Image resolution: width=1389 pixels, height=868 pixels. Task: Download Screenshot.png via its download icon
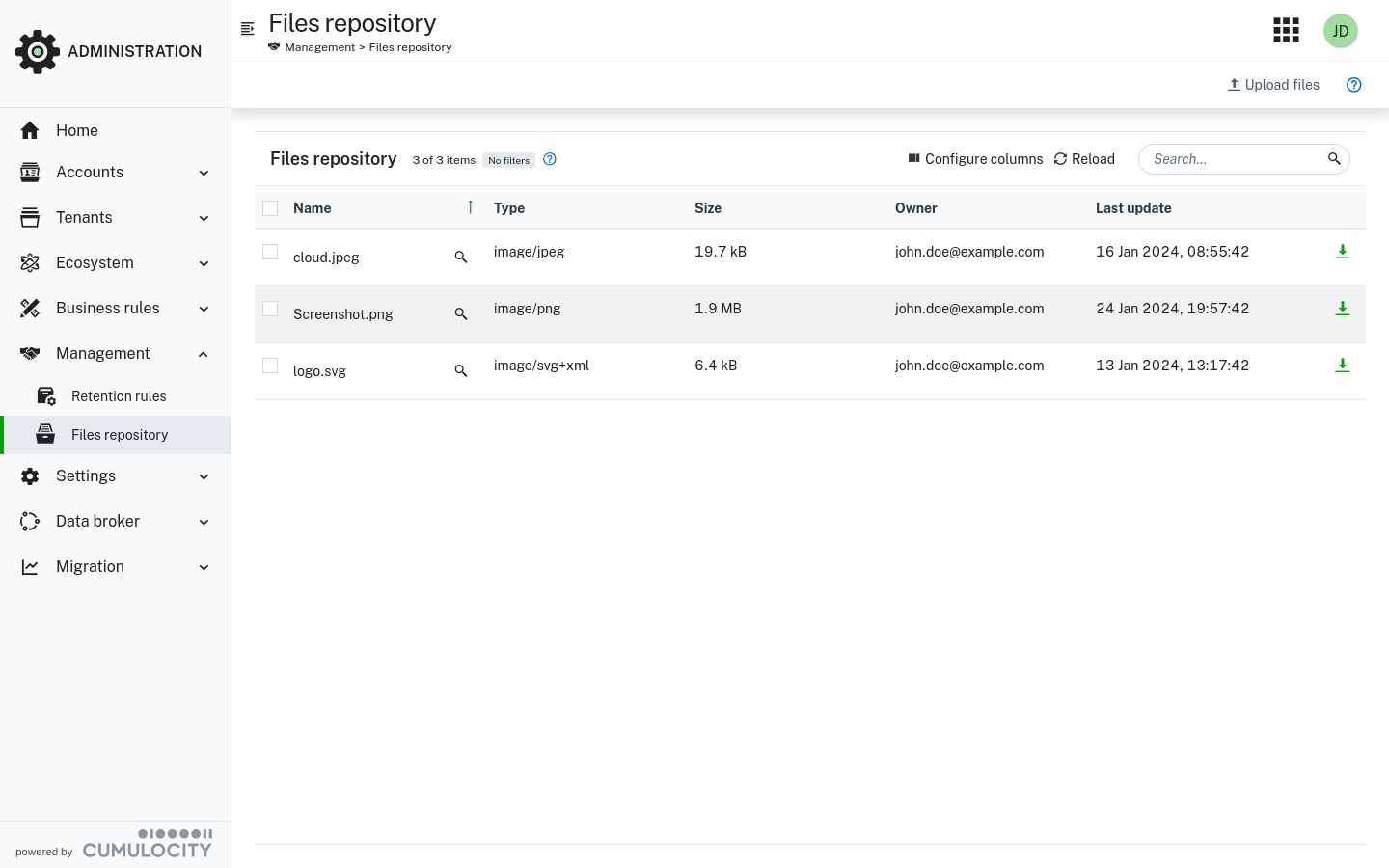1343,308
